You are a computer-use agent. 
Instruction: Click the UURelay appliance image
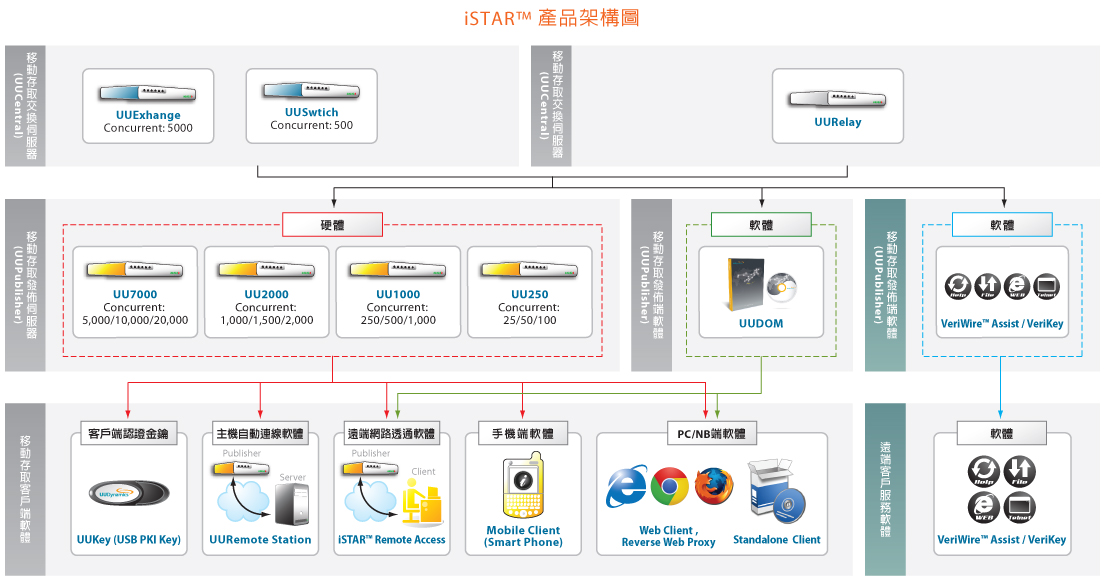(x=837, y=99)
